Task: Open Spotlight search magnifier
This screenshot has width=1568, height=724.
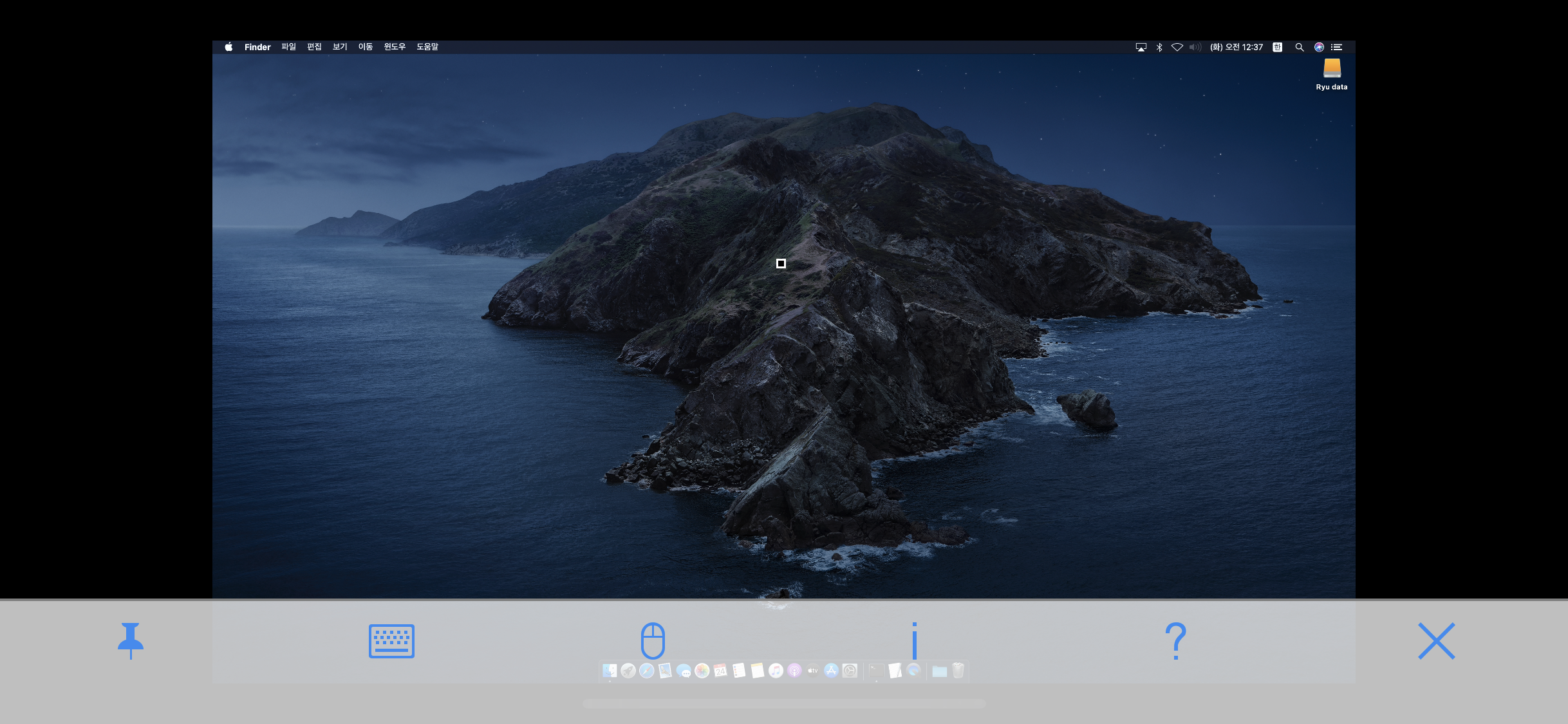Action: coord(1300,47)
